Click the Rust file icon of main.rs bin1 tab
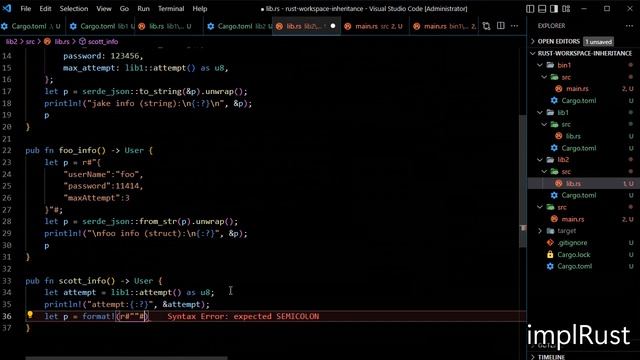 pyautogui.click(x=416, y=26)
